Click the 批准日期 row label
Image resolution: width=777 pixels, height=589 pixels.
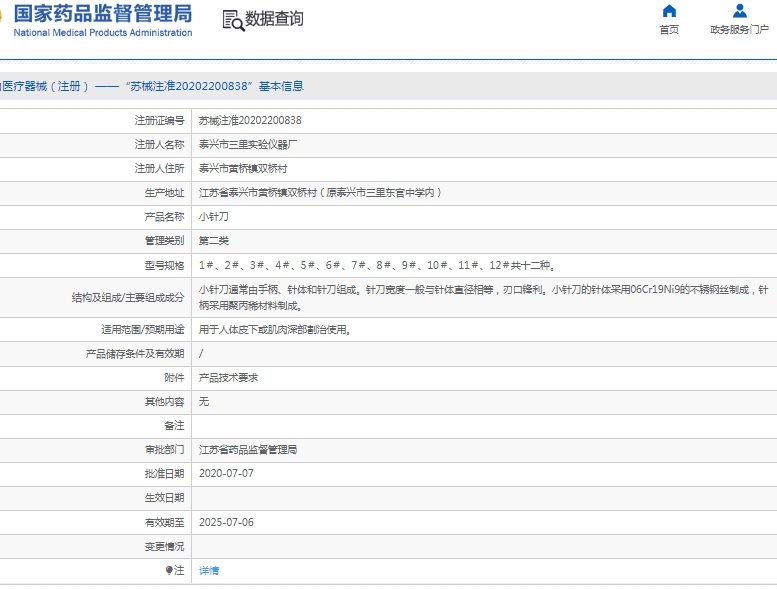164,474
